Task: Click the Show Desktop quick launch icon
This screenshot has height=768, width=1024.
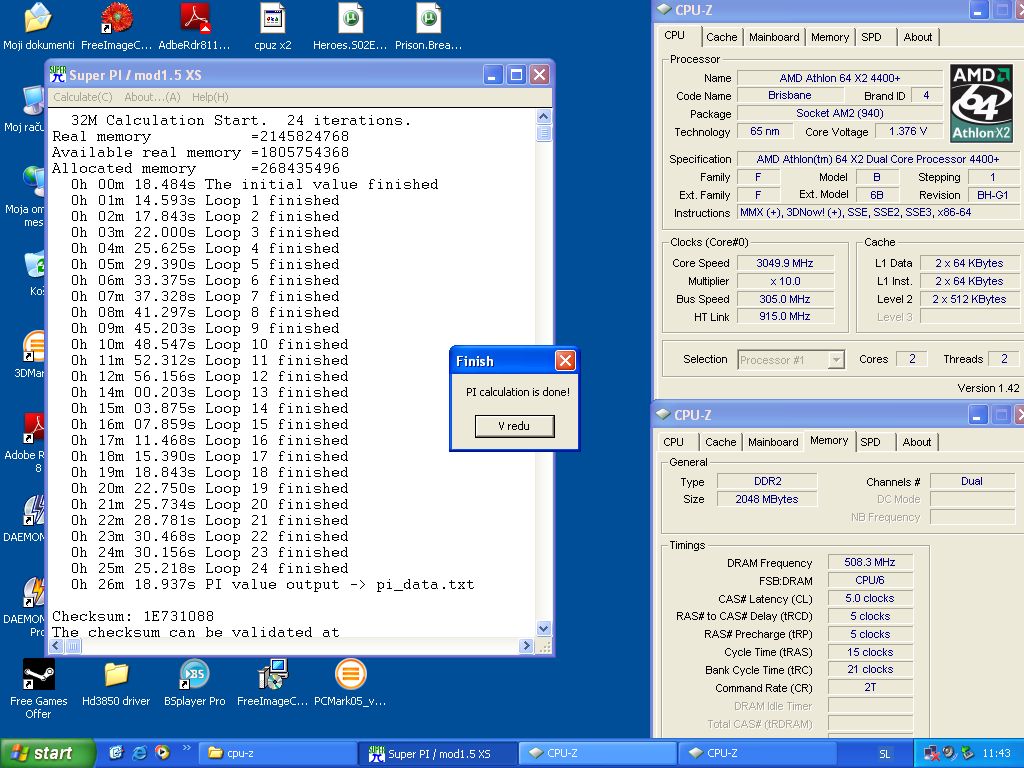Action: 116,753
